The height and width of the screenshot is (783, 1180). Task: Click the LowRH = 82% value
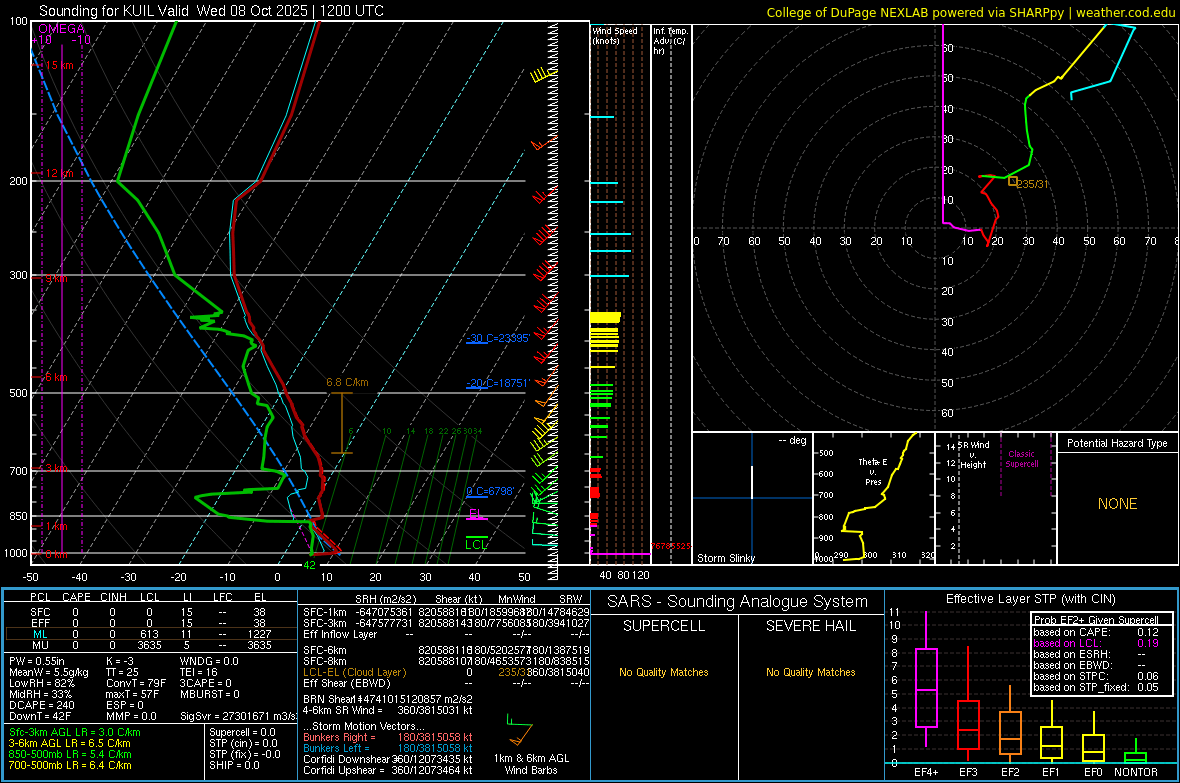click(42, 683)
